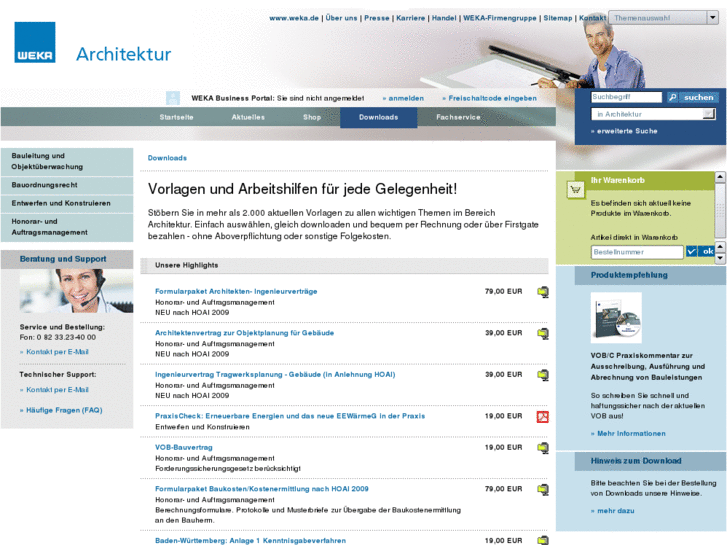Open Sitemap link
Image resolution: width=727 pixels, height=545 pixels.
(558, 18)
